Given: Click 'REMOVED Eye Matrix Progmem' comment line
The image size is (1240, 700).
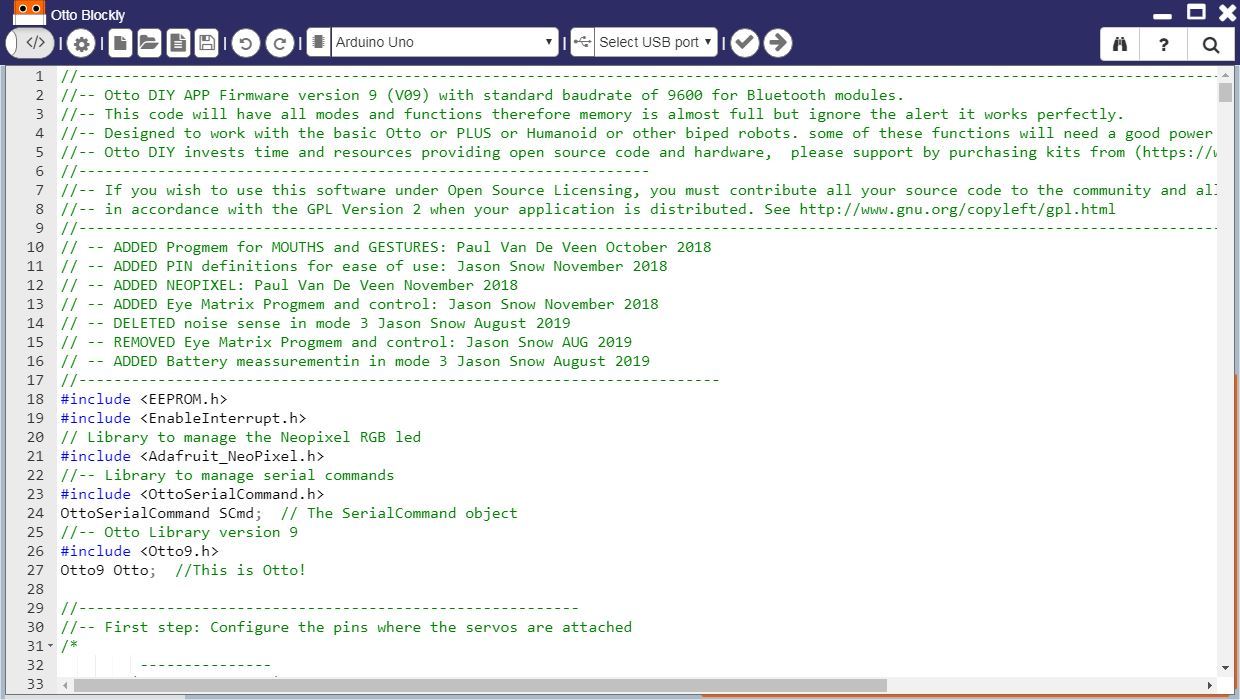Looking at the screenshot, I should 346,342.
